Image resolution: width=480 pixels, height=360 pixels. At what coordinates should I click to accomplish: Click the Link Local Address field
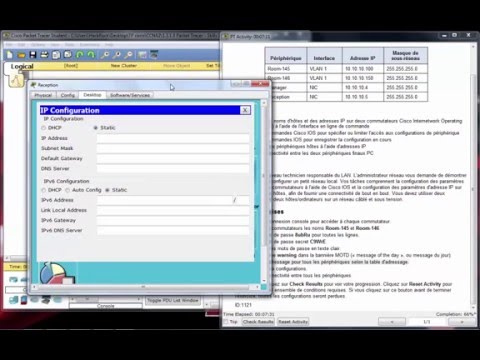(x=173, y=210)
